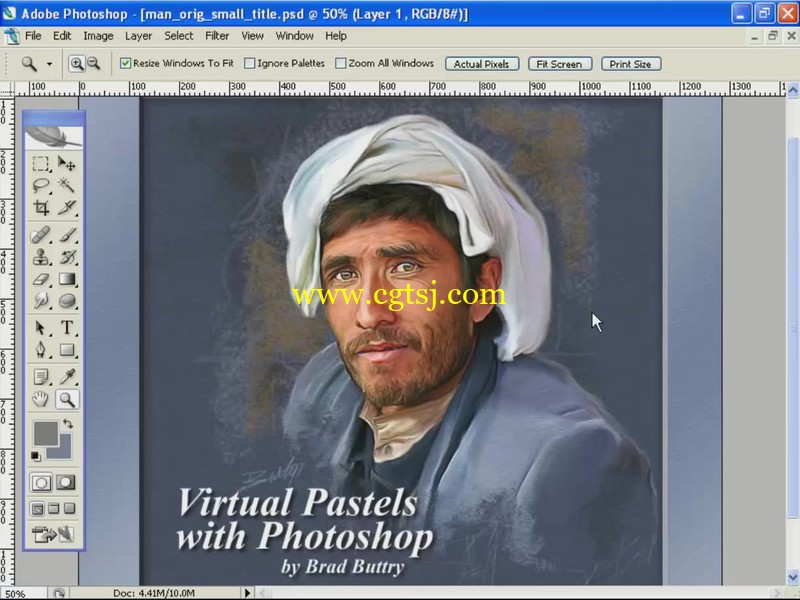Set Full Screen Mode with Menu Bar
Image resolution: width=800 pixels, height=600 pixels.
coord(54,509)
